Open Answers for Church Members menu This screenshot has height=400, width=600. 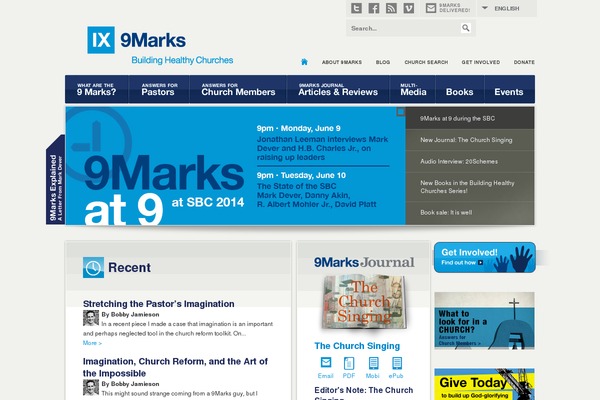(238, 89)
